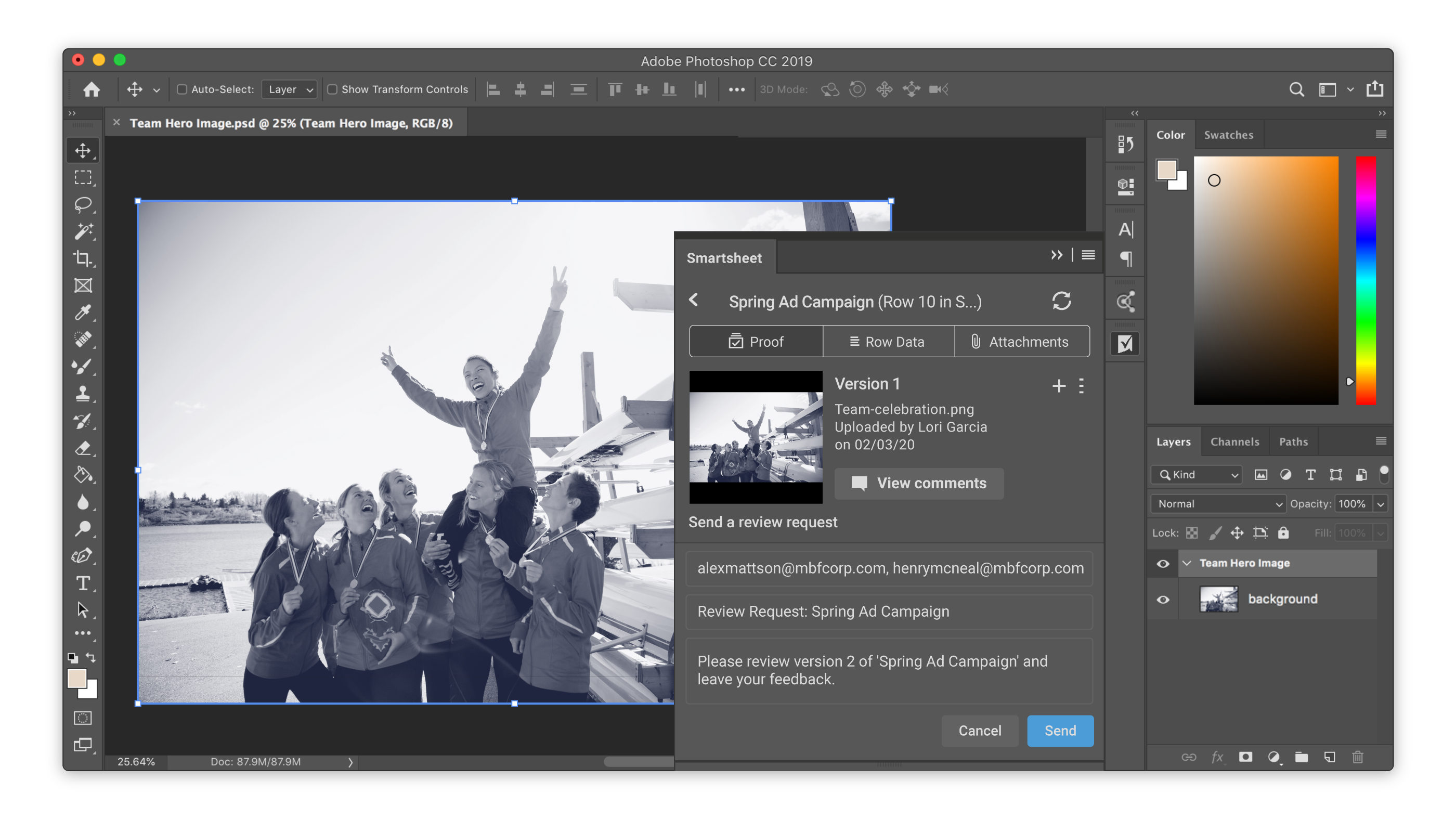Screen dimensions: 1456x819
Task: Delete layer with trash icon
Action: [1357, 757]
